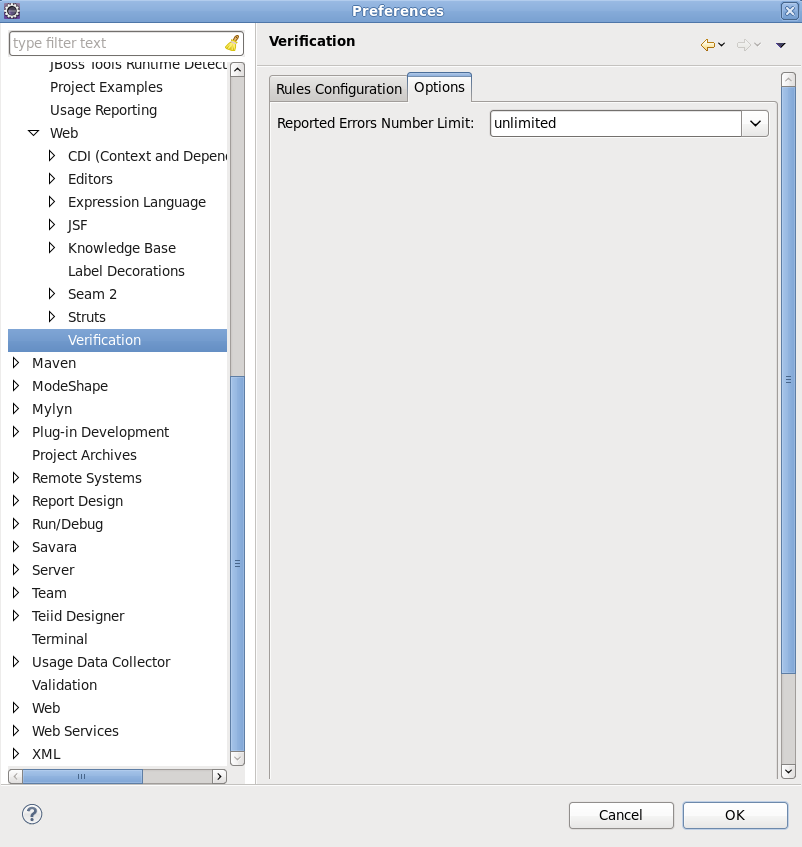The height and width of the screenshot is (847, 802).
Task: Expand the Maven tree node
Action: pos(16,363)
